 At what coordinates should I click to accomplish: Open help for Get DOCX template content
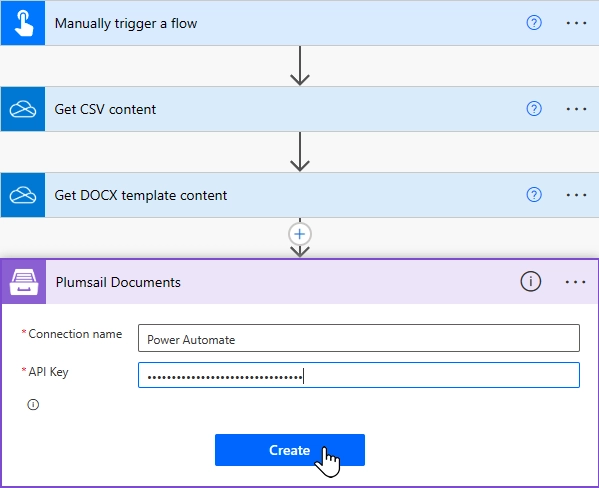[534, 195]
